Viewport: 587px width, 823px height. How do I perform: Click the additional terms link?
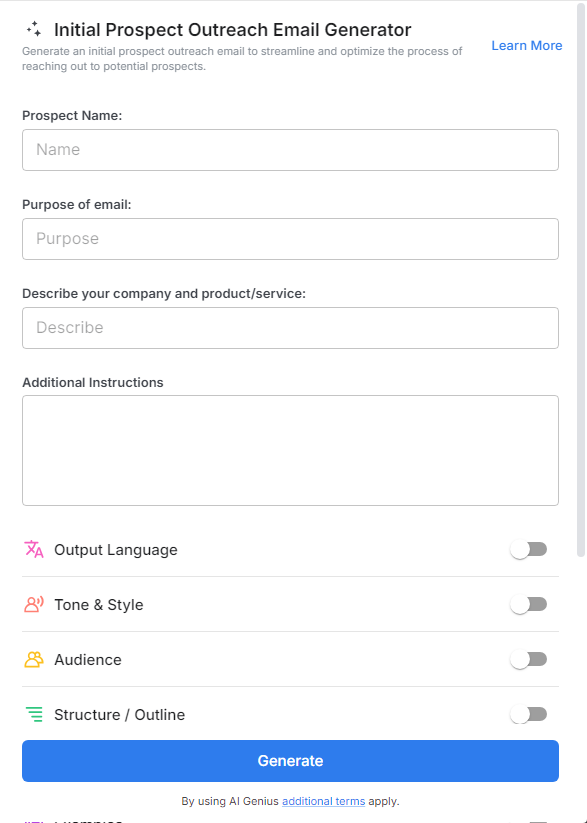(x=323, y=801)
